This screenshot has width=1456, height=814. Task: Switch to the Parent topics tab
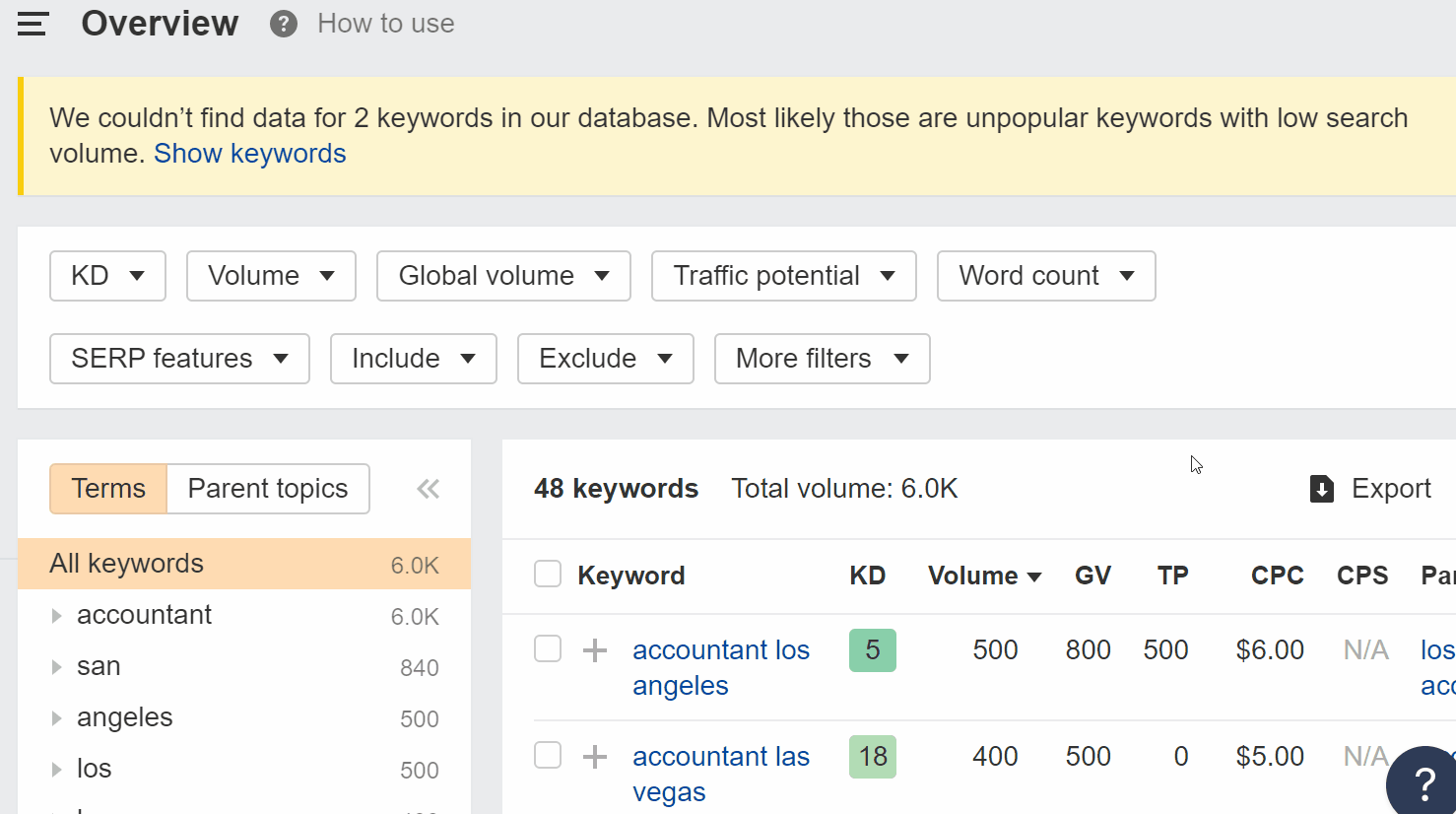[267, 488]
